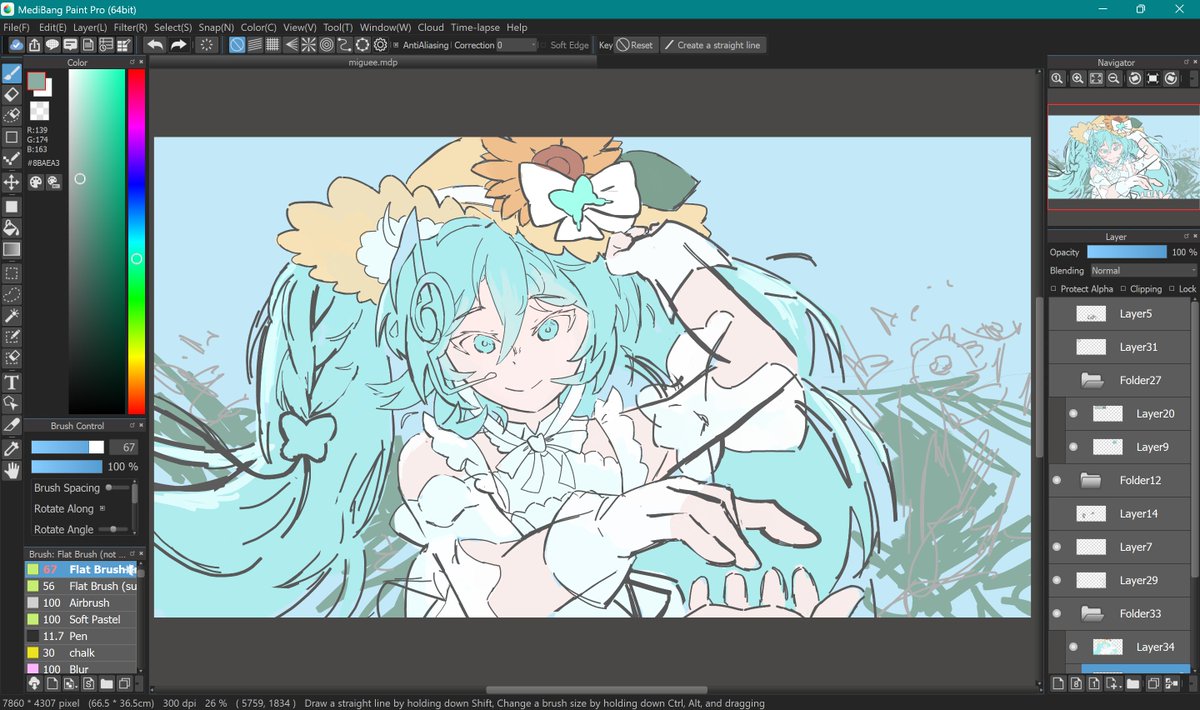Toggle visibility of Folder12
1200x710 pixels.
tap(1057, 480)
